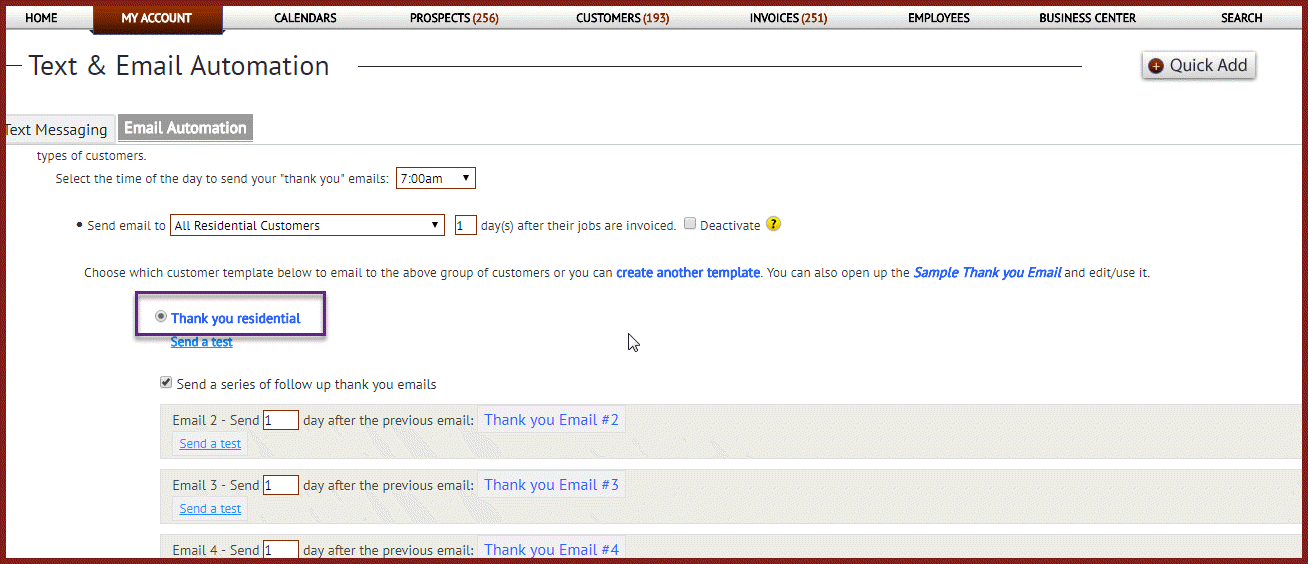Open the Sample Thank you Email link

pyautogui.click(x=987, y=272)
